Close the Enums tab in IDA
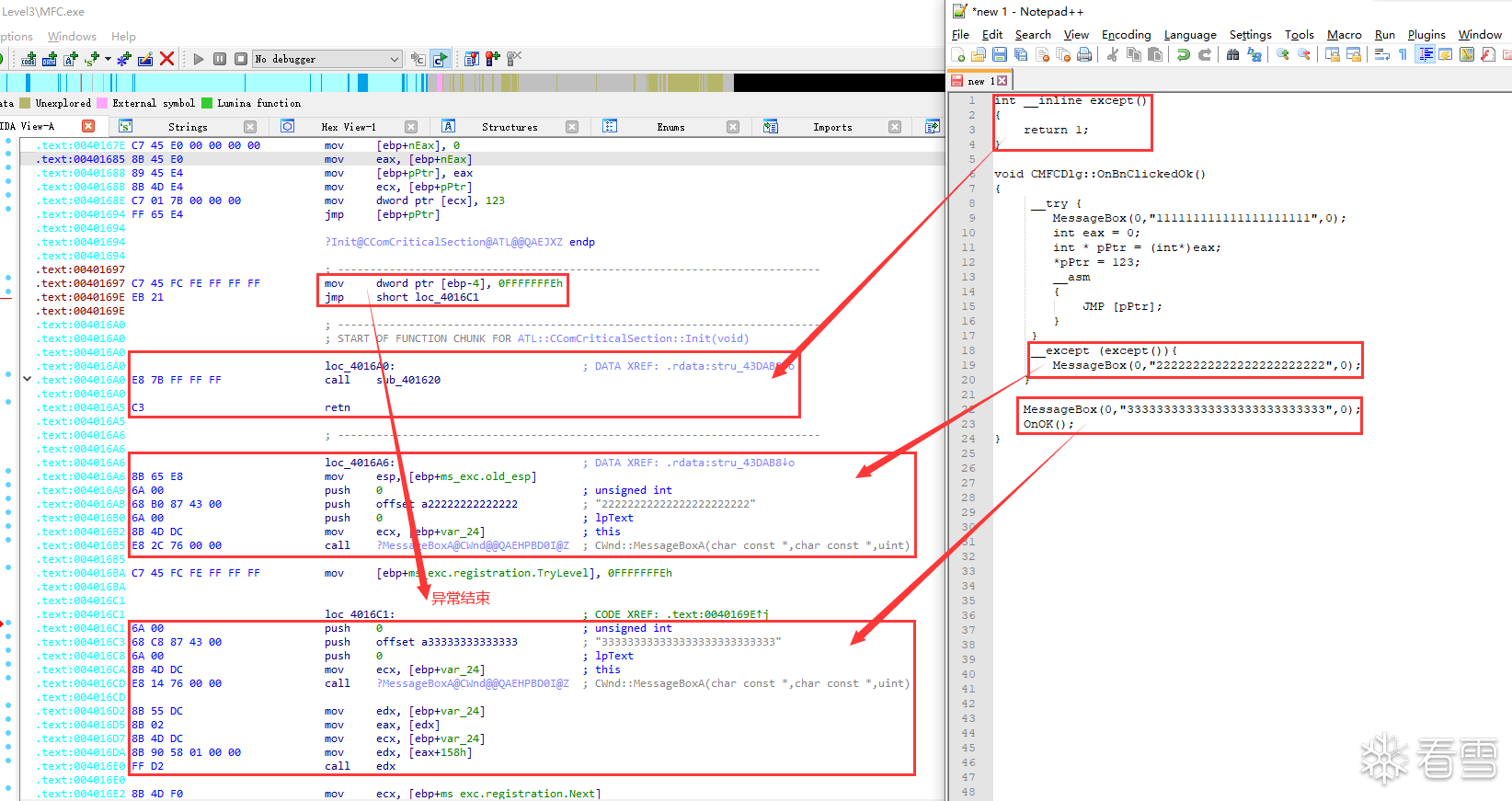Image resolution: width=1512 pixels, height=801 pixels. pos(733,127)
